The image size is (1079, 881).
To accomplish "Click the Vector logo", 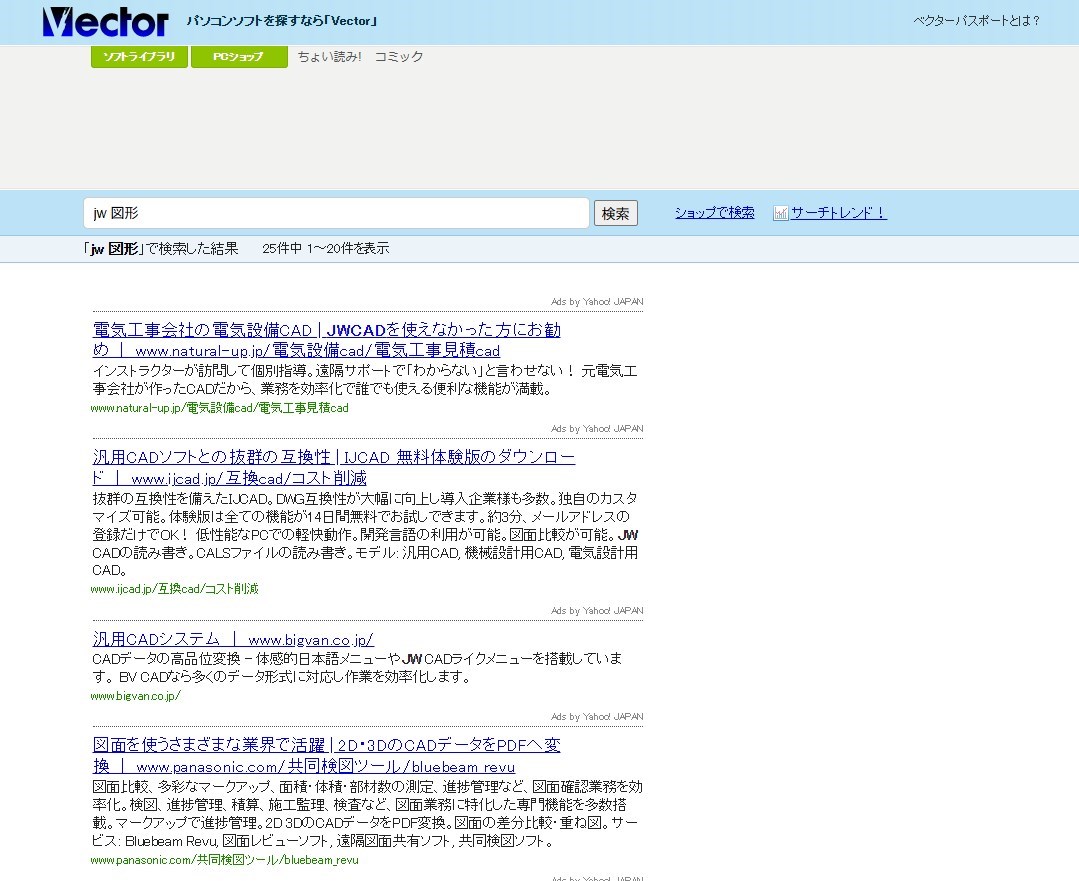I will pyautogui.click(x=105, y=22).
